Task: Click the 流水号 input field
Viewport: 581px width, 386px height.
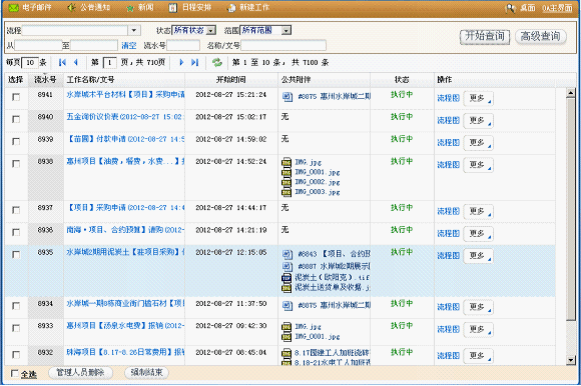Action: [x=183, y=46]
